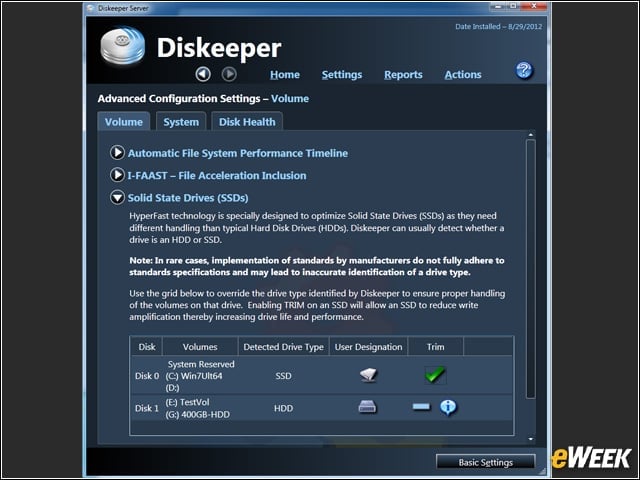The height and width of the screenshot is (480, 640).
Task: Expand Automatic File System Performance Timeline section
Action: [x=117, y=153]
